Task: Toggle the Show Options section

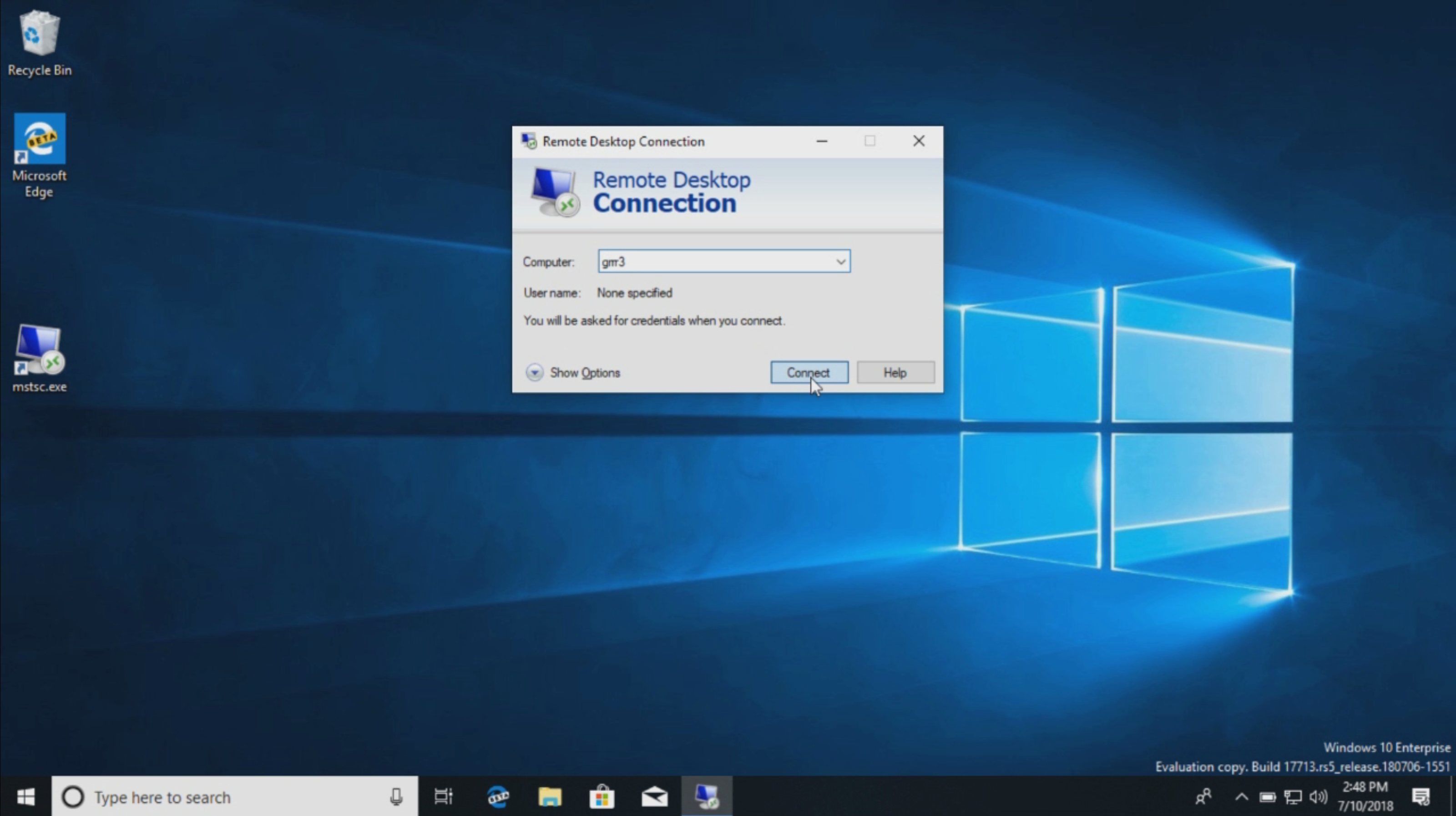Action: 575,372
